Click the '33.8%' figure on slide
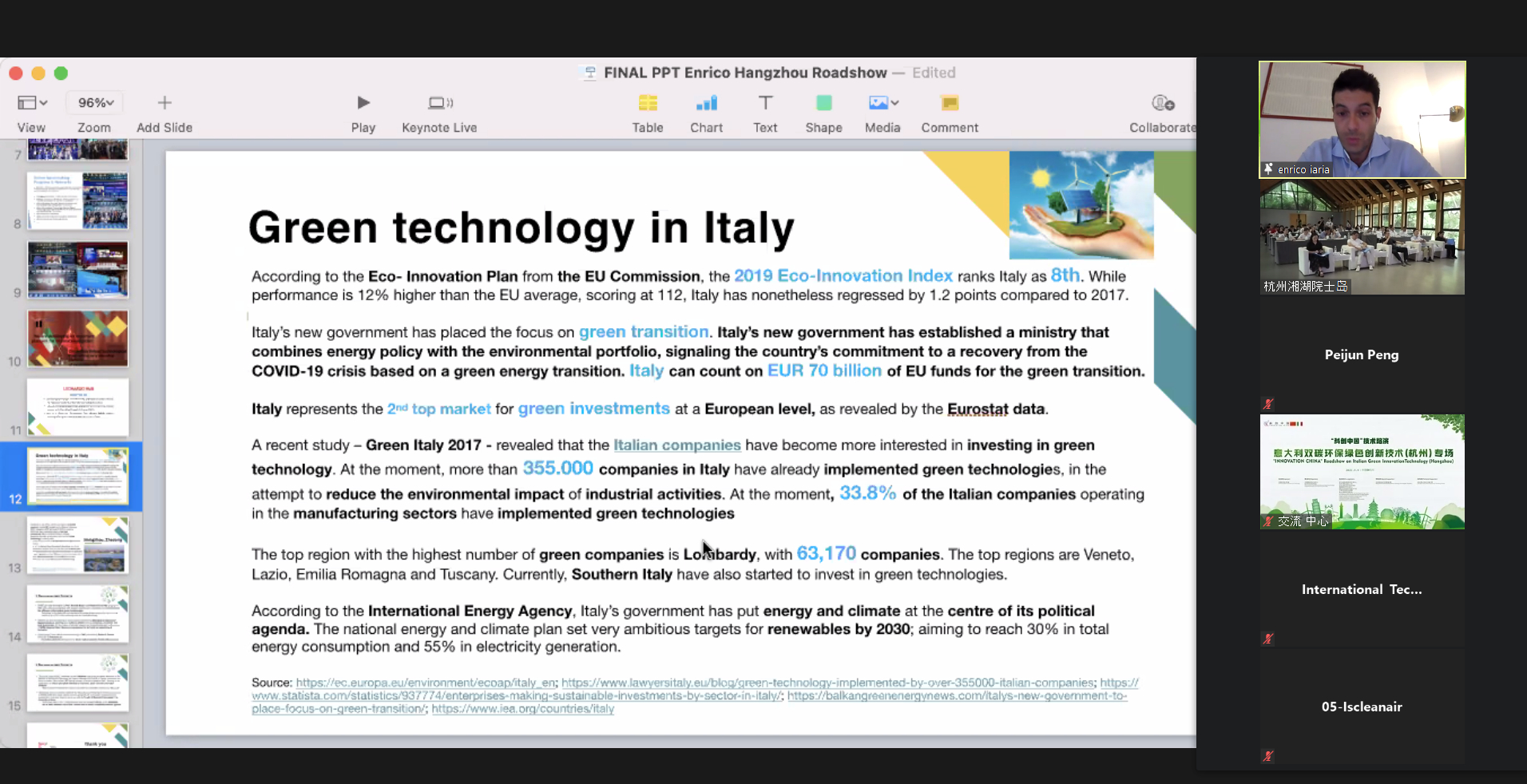 [868, 493]
